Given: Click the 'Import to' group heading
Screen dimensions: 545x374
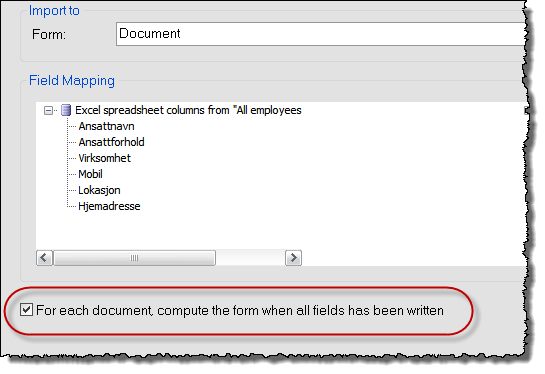Looking at the screenshot, I should coord(54,11).
